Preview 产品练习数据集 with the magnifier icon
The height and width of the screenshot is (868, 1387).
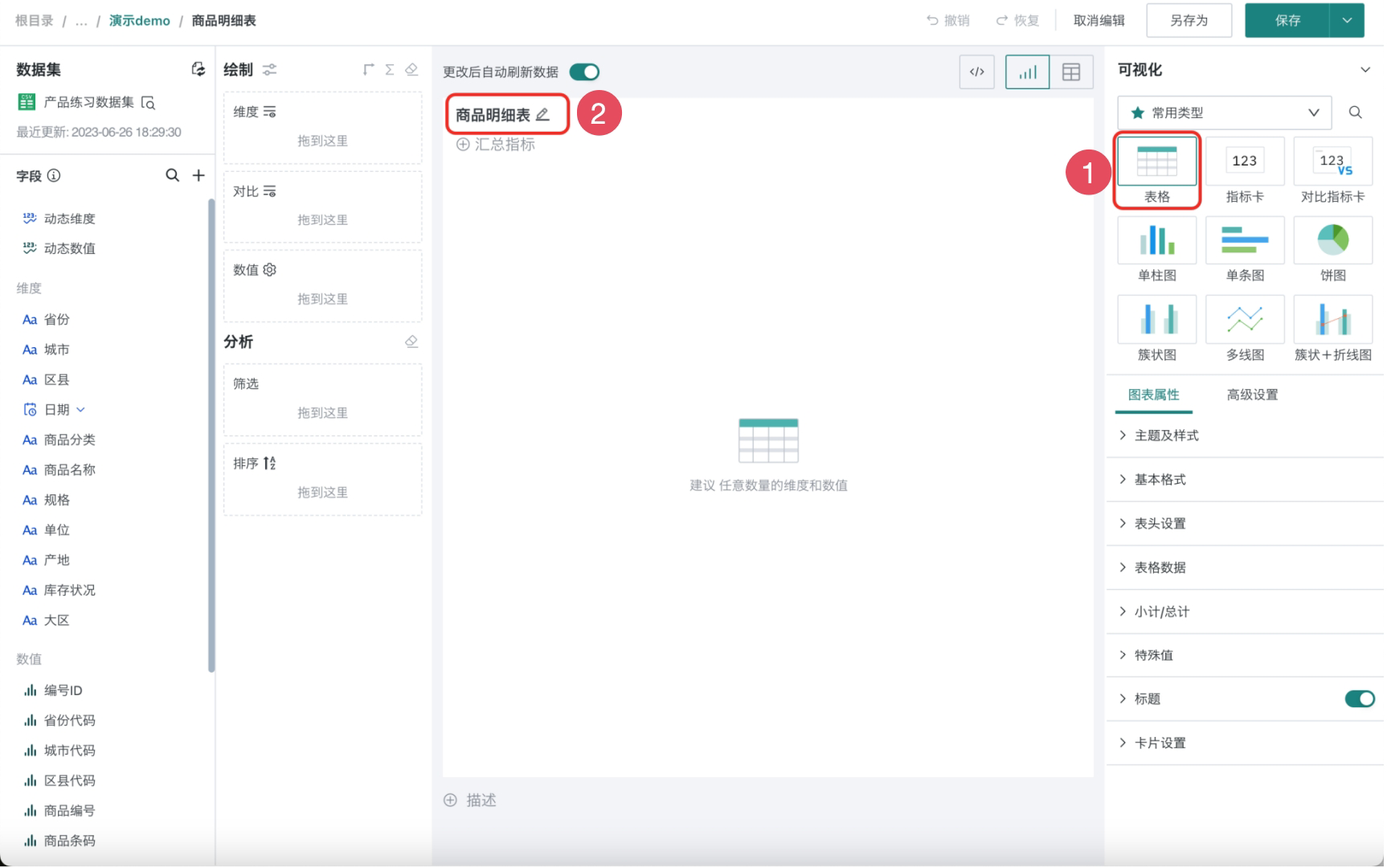pos(148,103)
